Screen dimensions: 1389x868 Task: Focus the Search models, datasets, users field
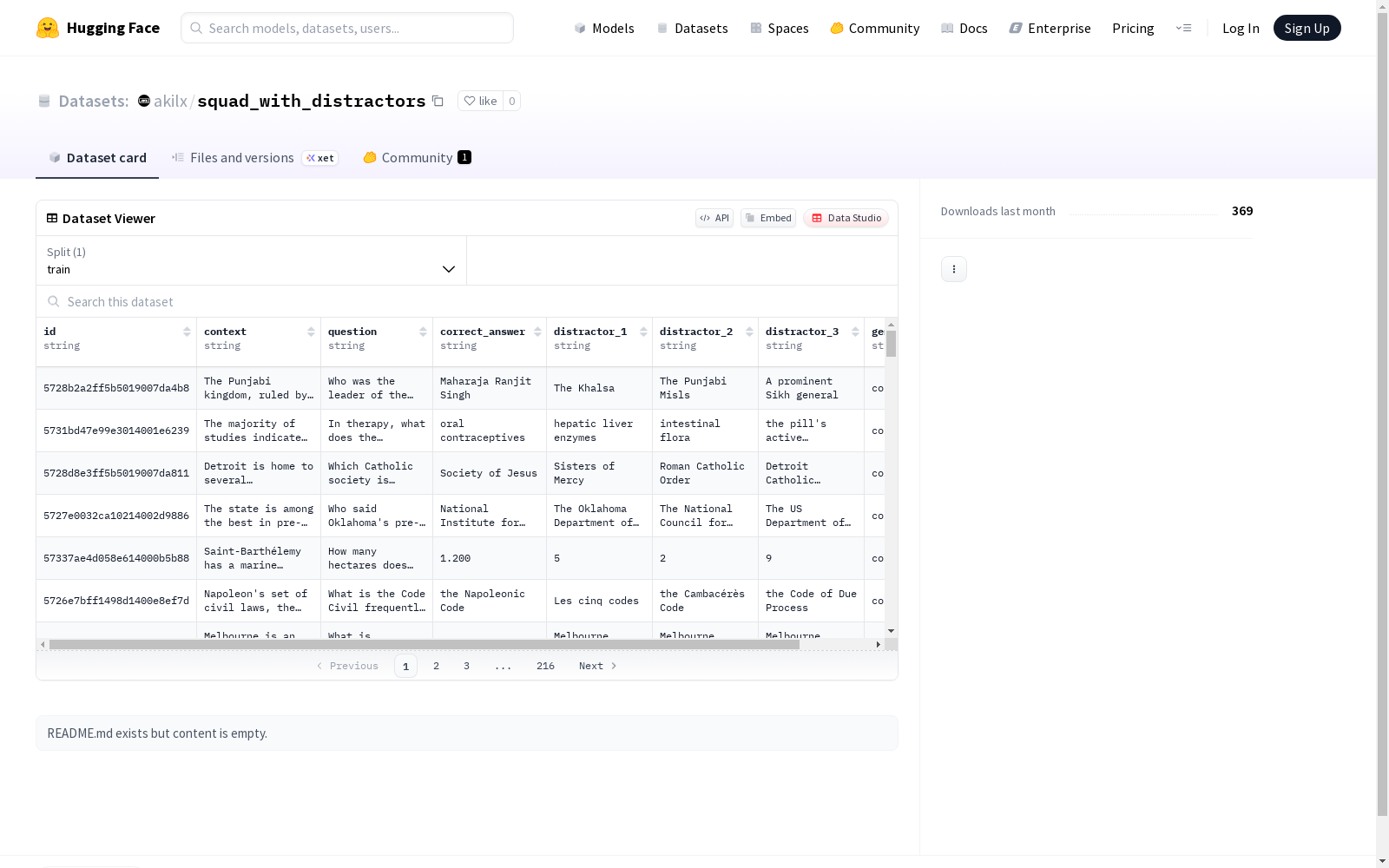point(347,28)
